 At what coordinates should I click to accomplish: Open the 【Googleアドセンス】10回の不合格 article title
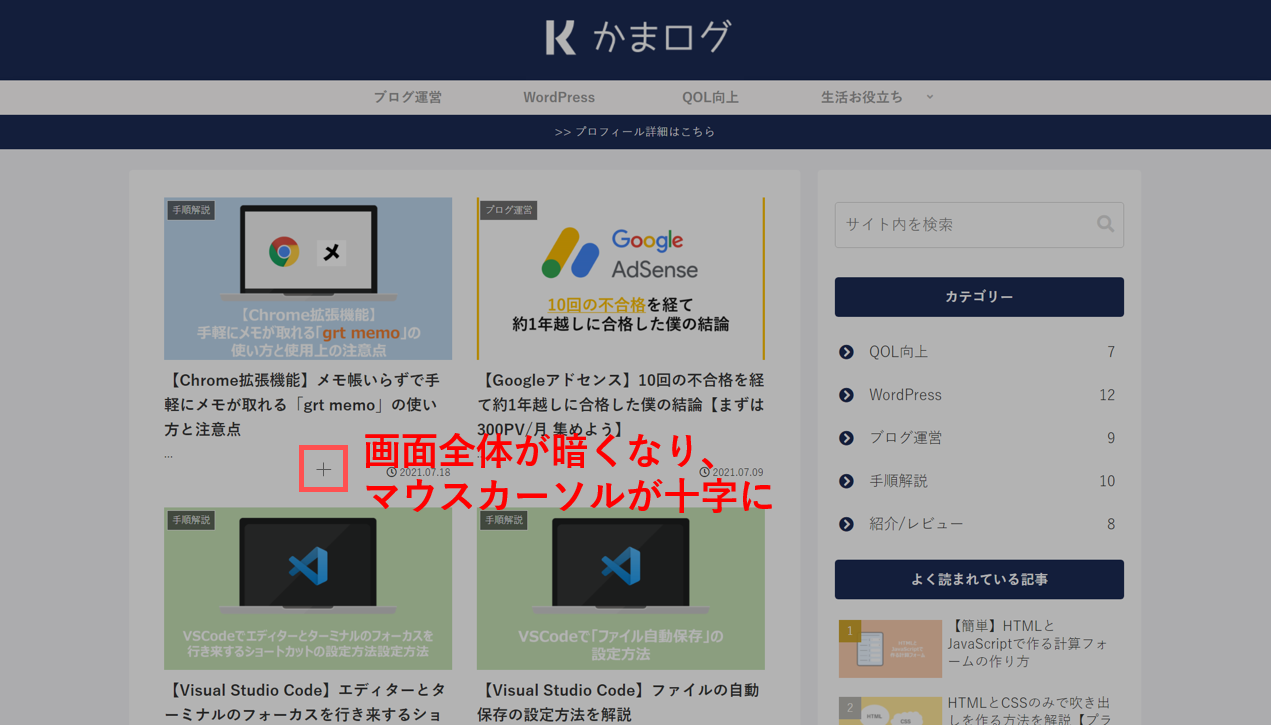pos(621,405)
